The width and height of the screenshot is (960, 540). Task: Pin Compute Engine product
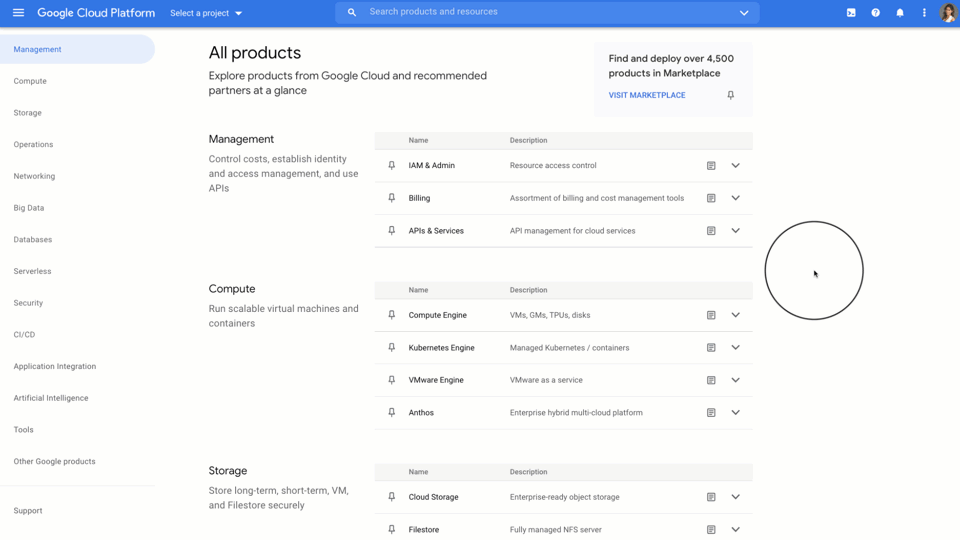click(392, 315)
